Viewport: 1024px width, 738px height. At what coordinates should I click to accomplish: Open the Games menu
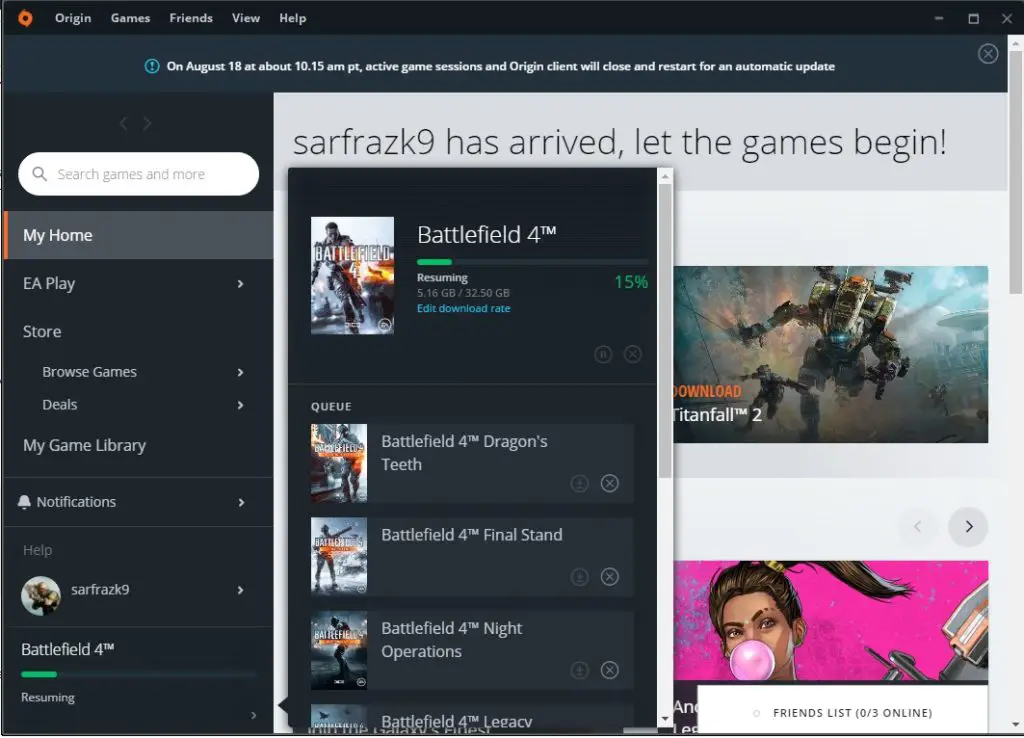coord(130,18)
